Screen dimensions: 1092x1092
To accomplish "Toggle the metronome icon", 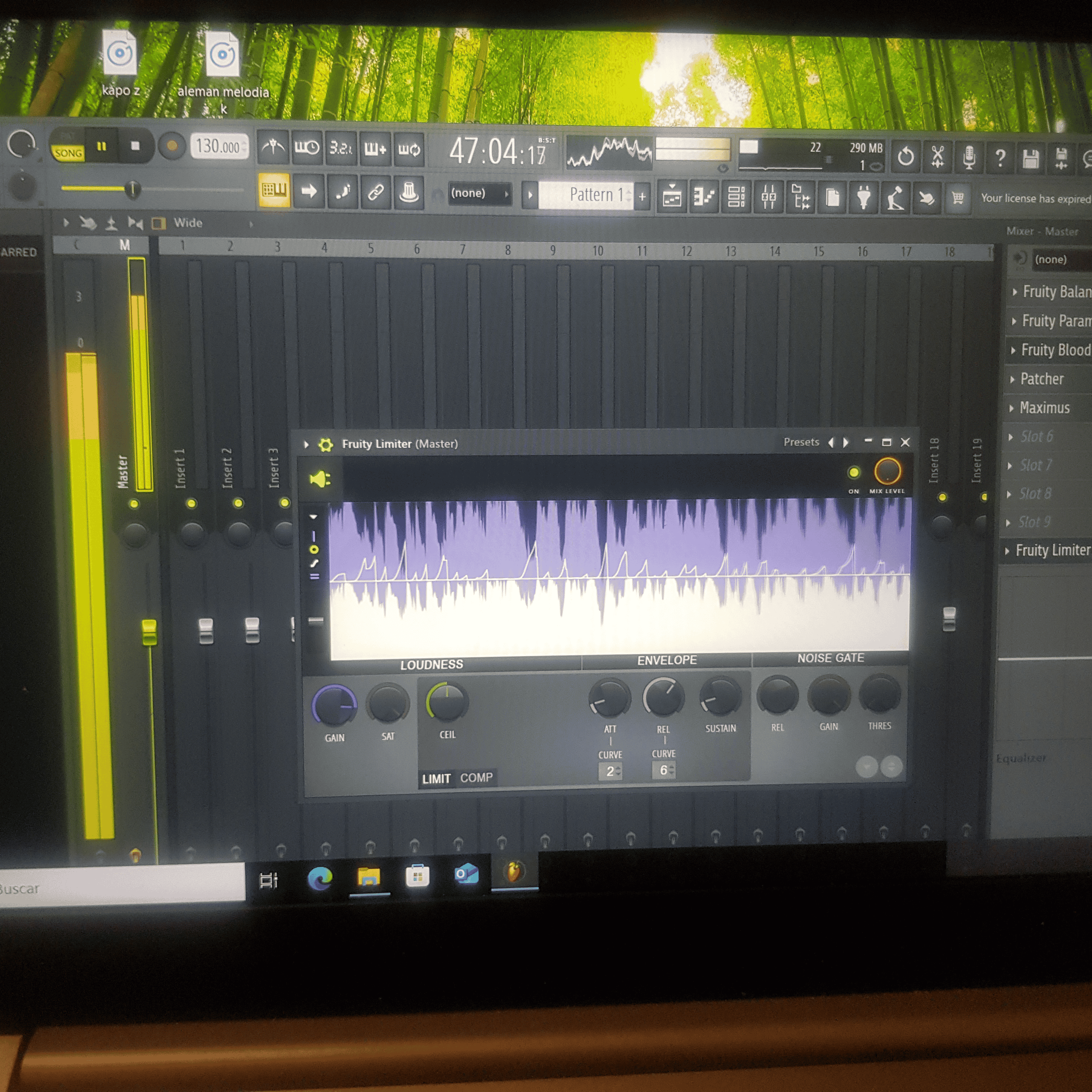I will (274, 148).
